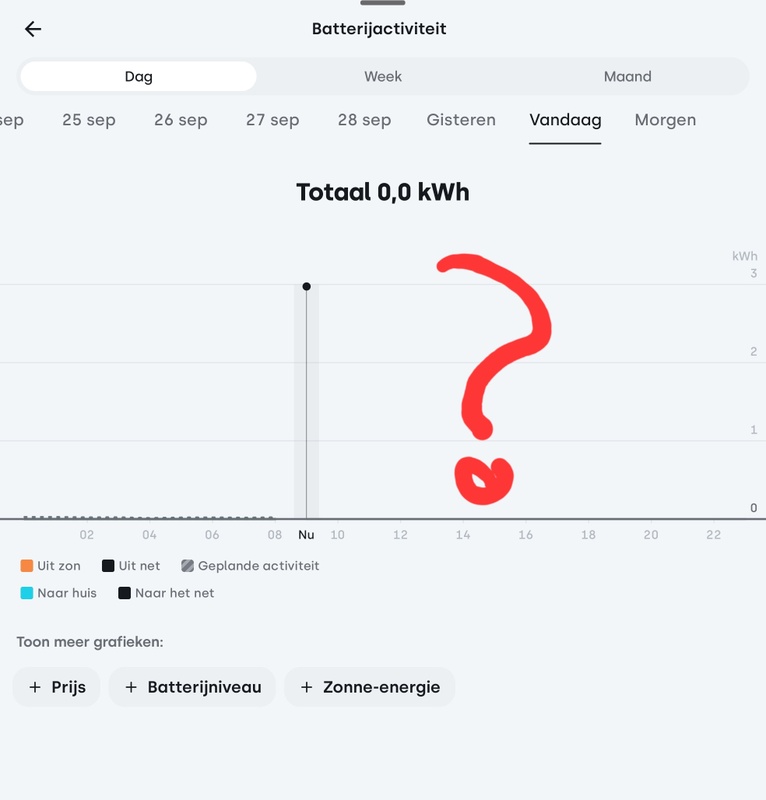This screenshot has width=766, height=800.
Task: Click the orange Uit zon legend swatch
Action: click(x=27, y=566)
